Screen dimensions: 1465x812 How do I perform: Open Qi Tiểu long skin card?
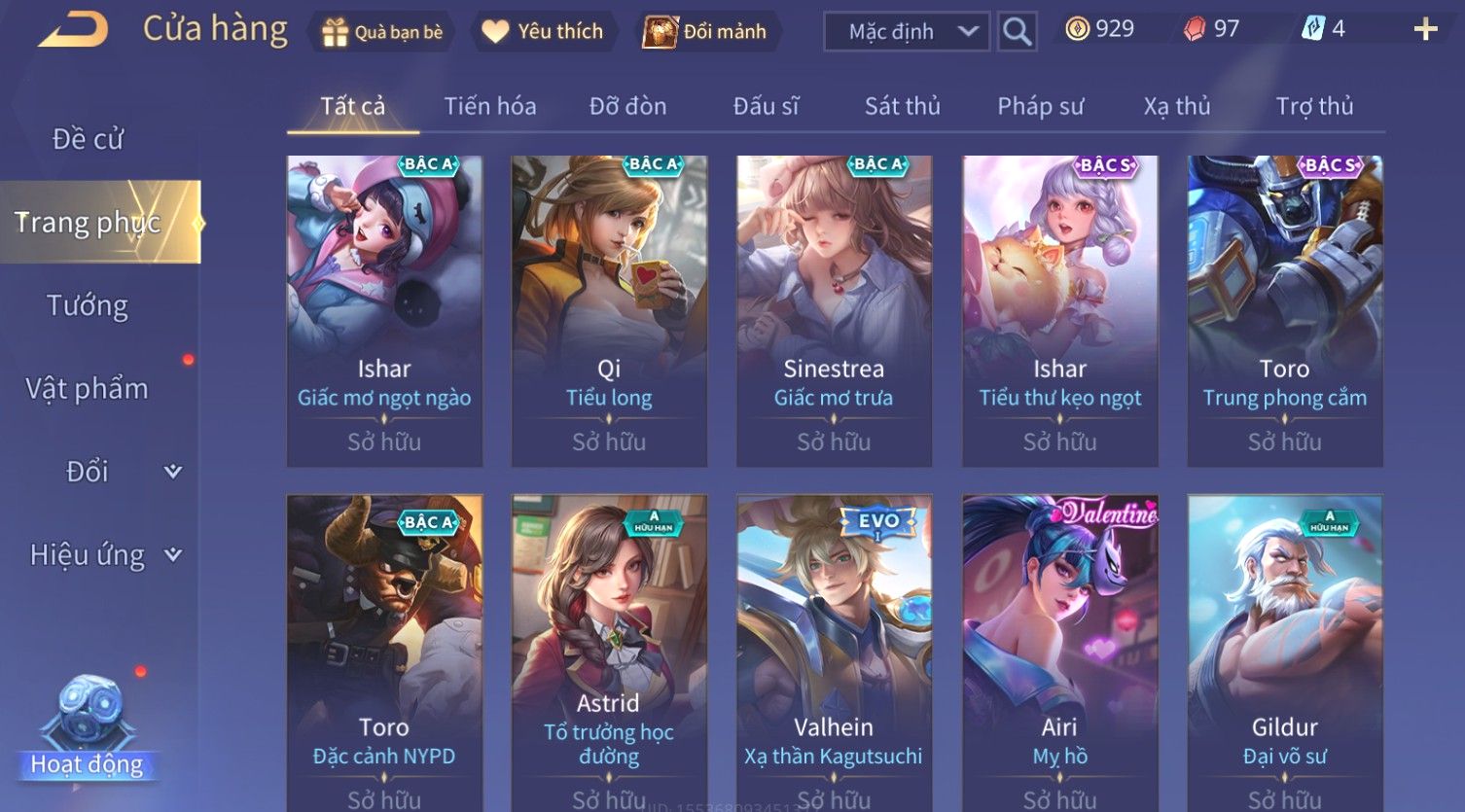(609, 311)
